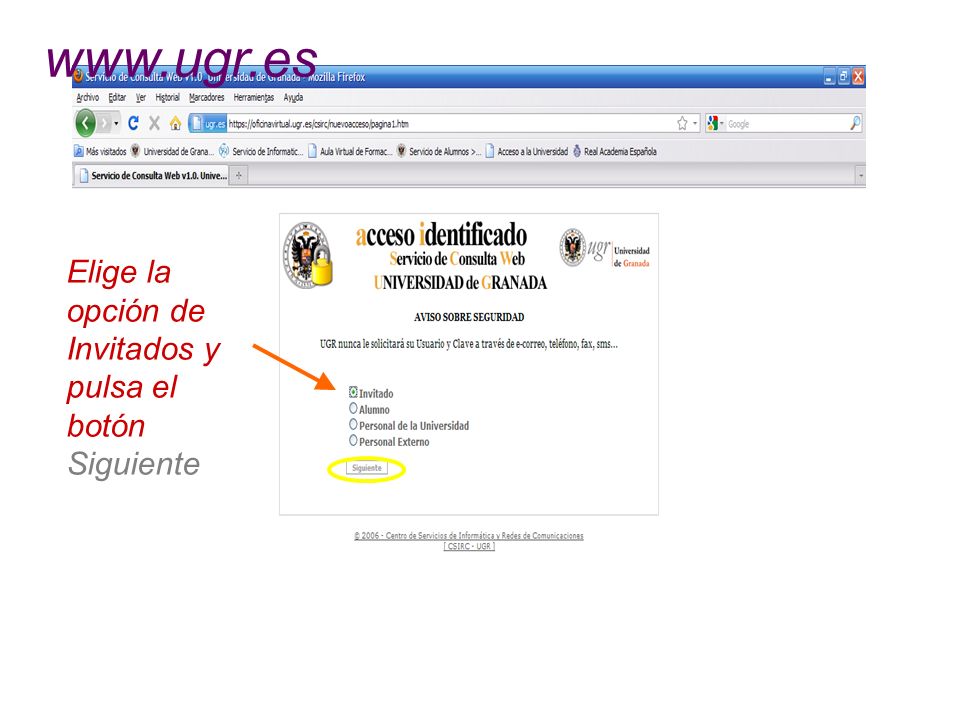Image resolution: width=960 pixels, height=720 pixels.
Task: Open the Aula Virtual de Formac... bookmark
Action: point(350,151)
